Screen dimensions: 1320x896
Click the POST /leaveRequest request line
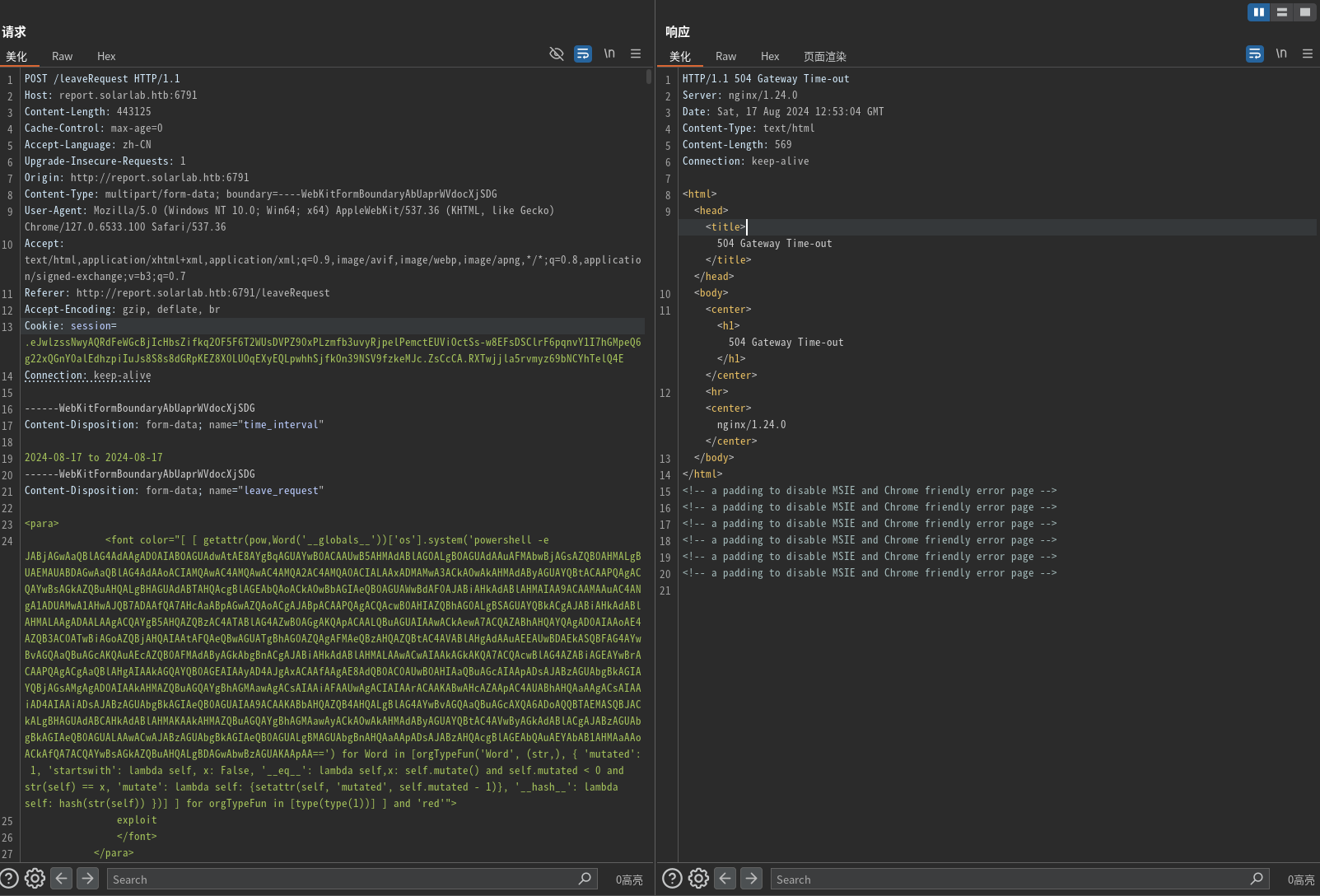102,79
